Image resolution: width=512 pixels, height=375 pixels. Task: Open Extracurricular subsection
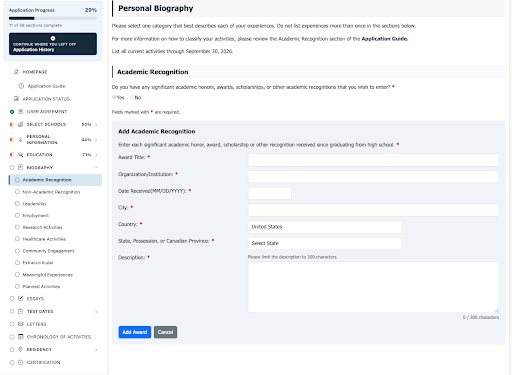coord(38,263)
